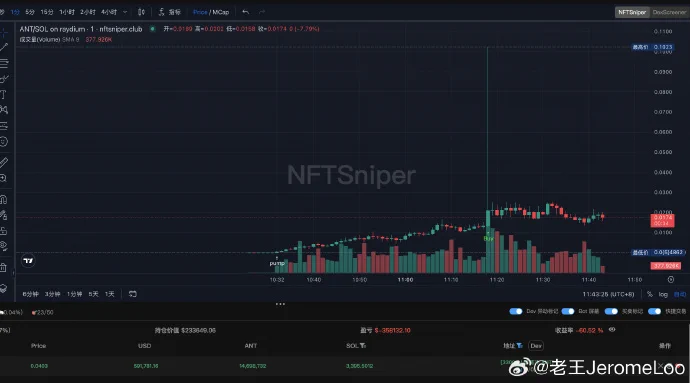Sort by the SOL column filter icon

[x=363, y=346]
